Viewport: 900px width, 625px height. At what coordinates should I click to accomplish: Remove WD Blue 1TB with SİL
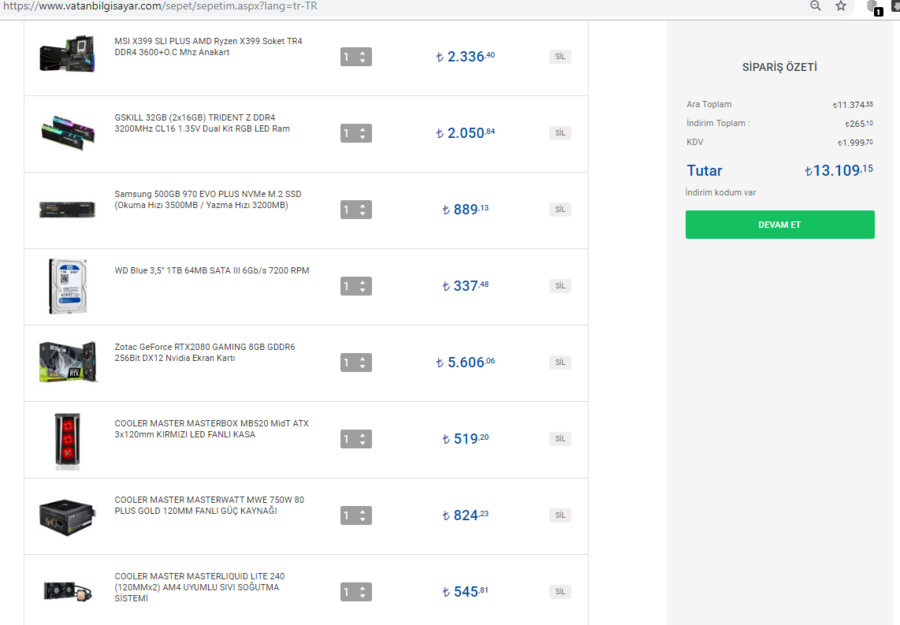(560, 285)
